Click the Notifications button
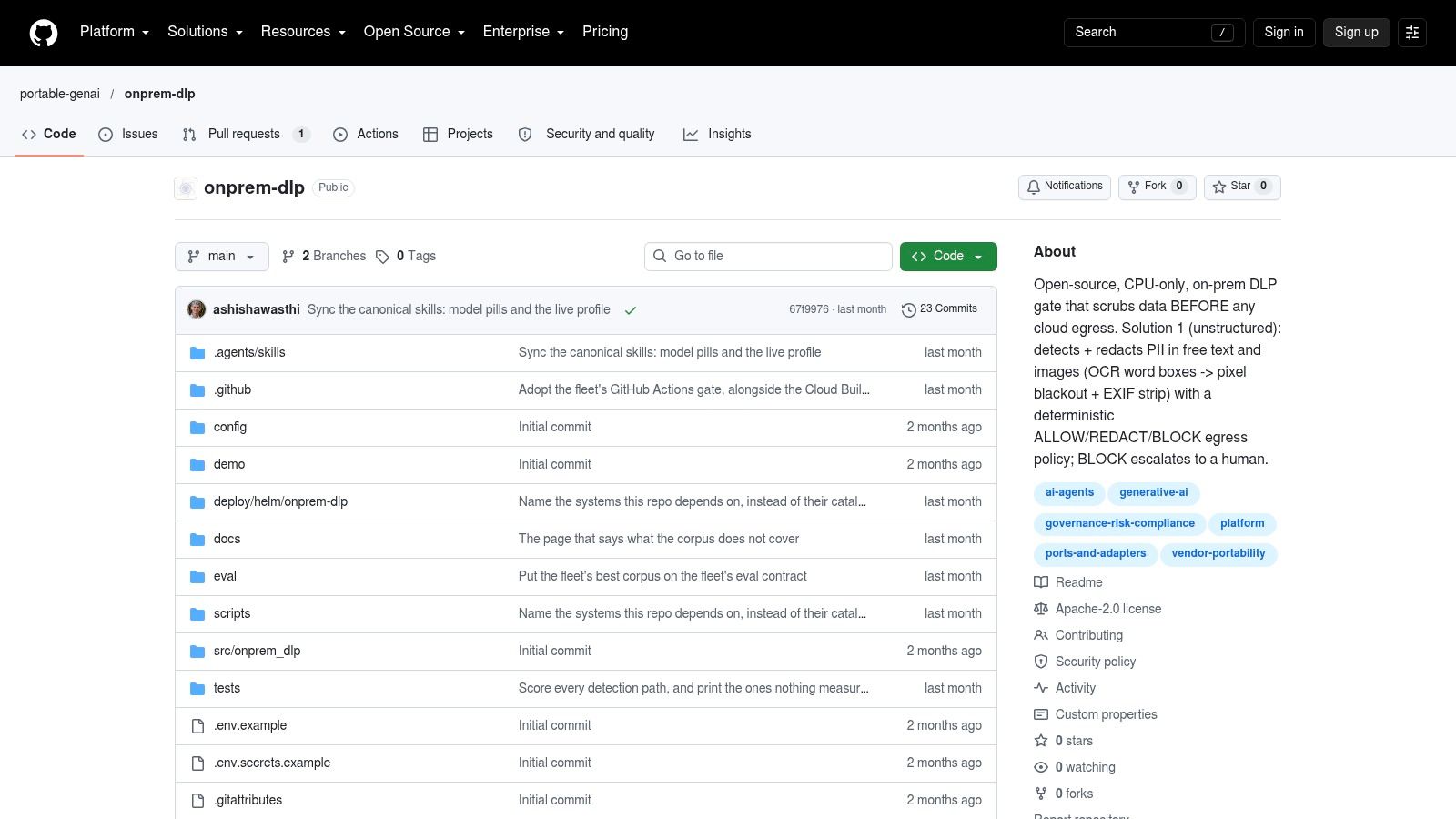The image size is (1456, 819). 1065,187
